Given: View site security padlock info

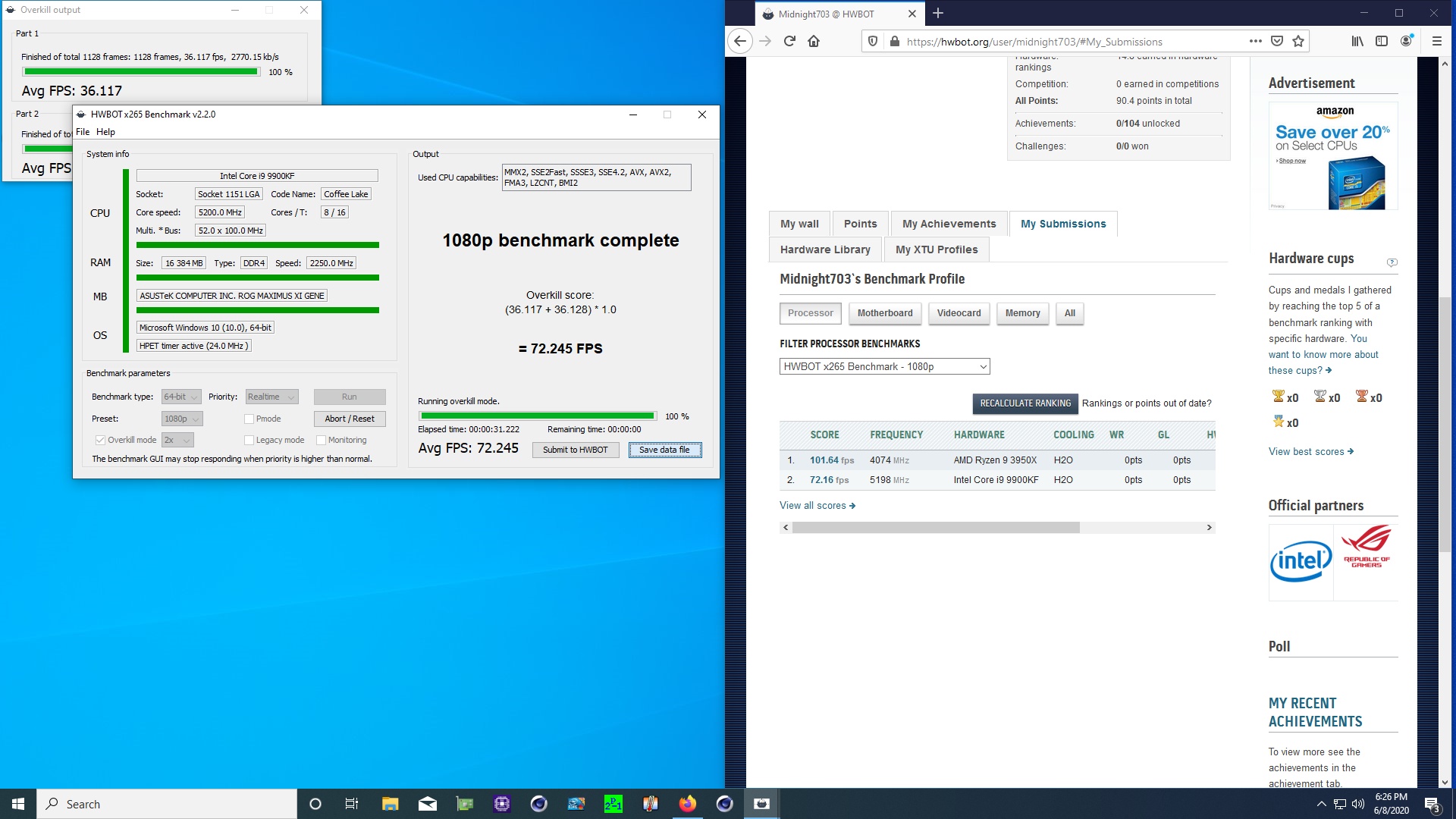Looking at the screenshot, I should click(894, 41).
